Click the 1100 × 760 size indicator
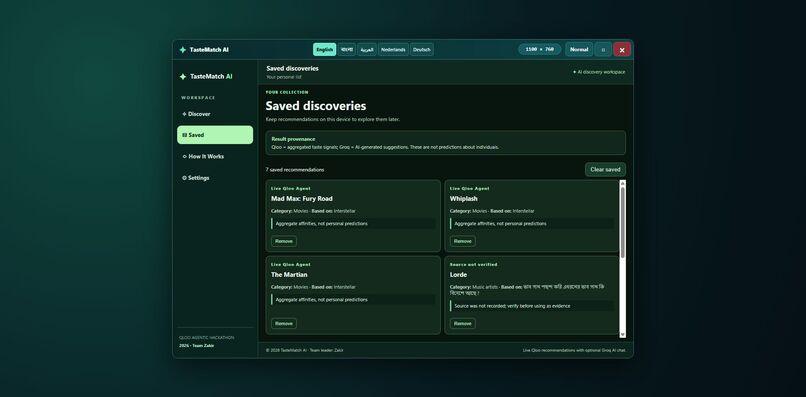Viewport: 806px width, 397px height. point(540,49)
